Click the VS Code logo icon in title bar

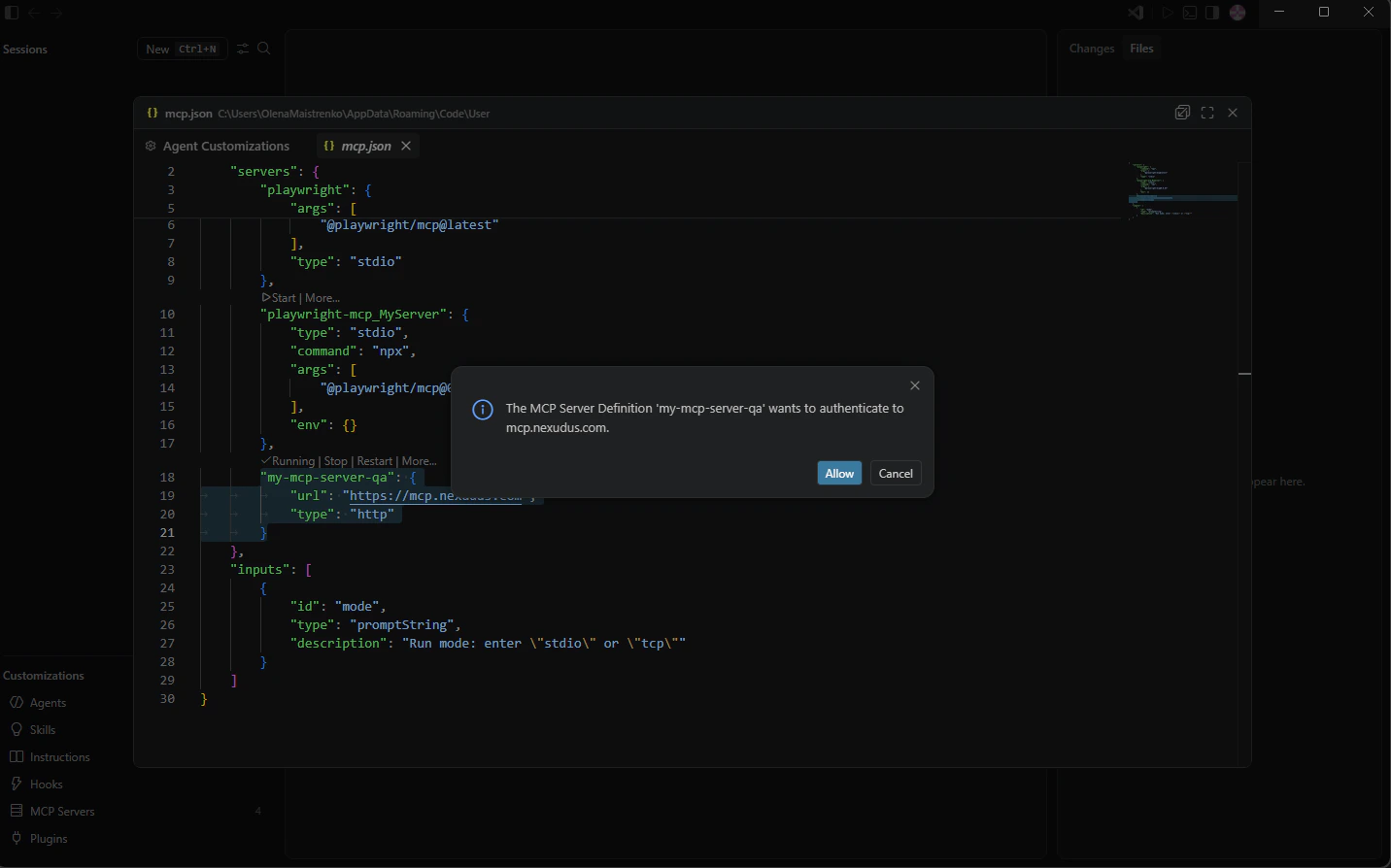[1136, 13]
